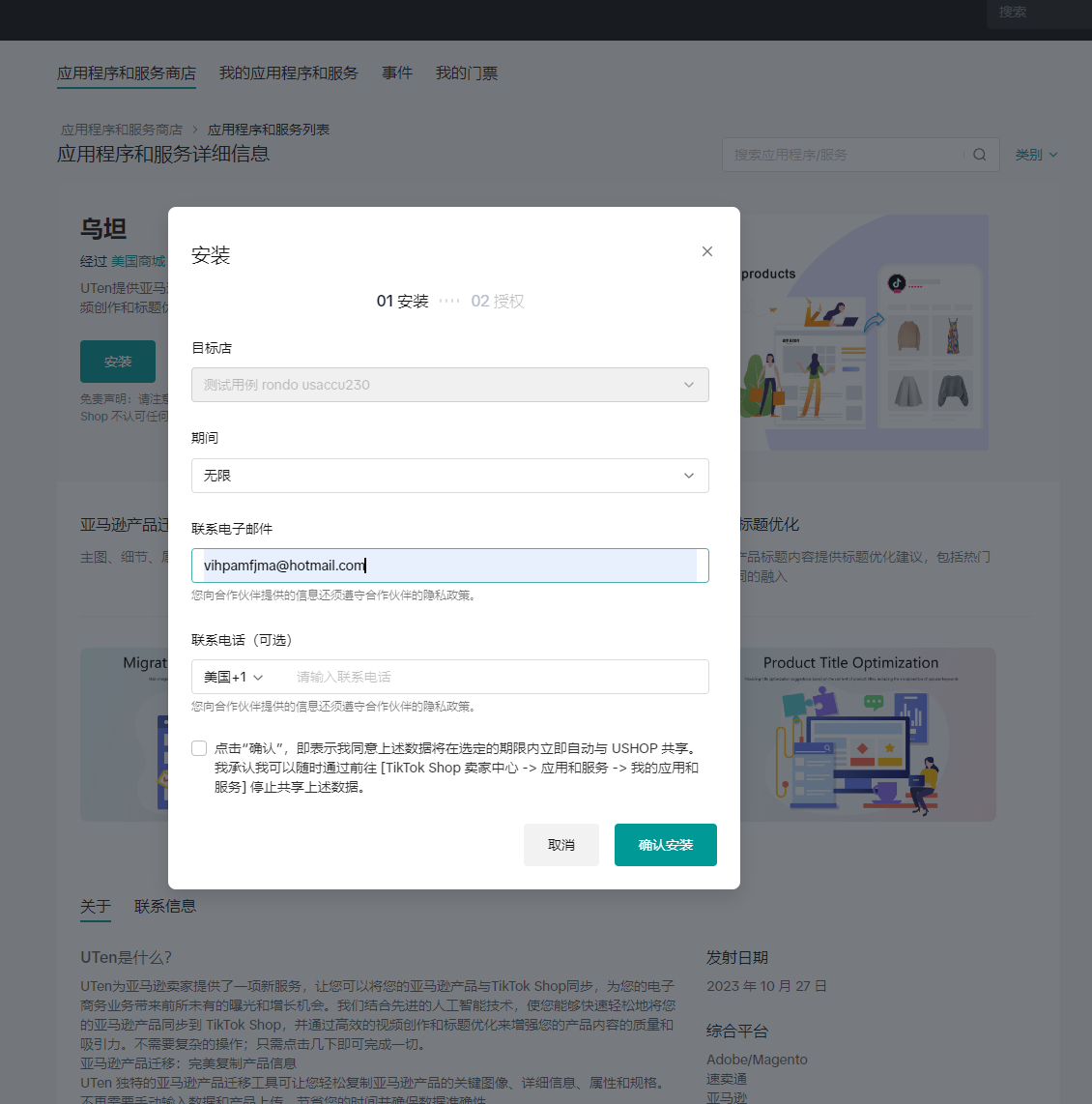Open 应用程序和服务商店 breadcrumb link
Image resolution: width=1092 pixels, height=1104 pixels.
[122, 130]
